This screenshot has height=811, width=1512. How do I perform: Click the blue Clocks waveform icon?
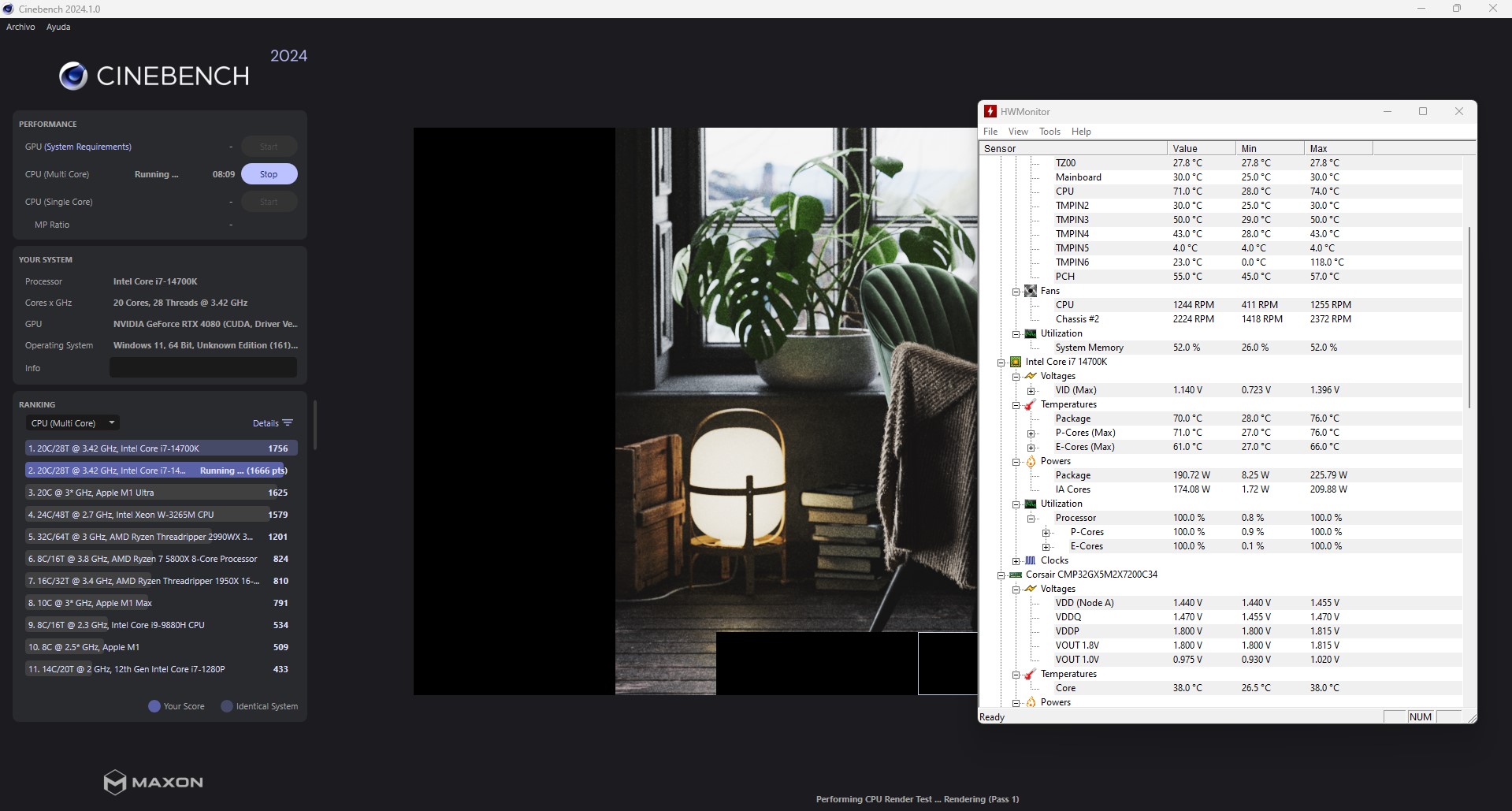[x=1030, y=560]
